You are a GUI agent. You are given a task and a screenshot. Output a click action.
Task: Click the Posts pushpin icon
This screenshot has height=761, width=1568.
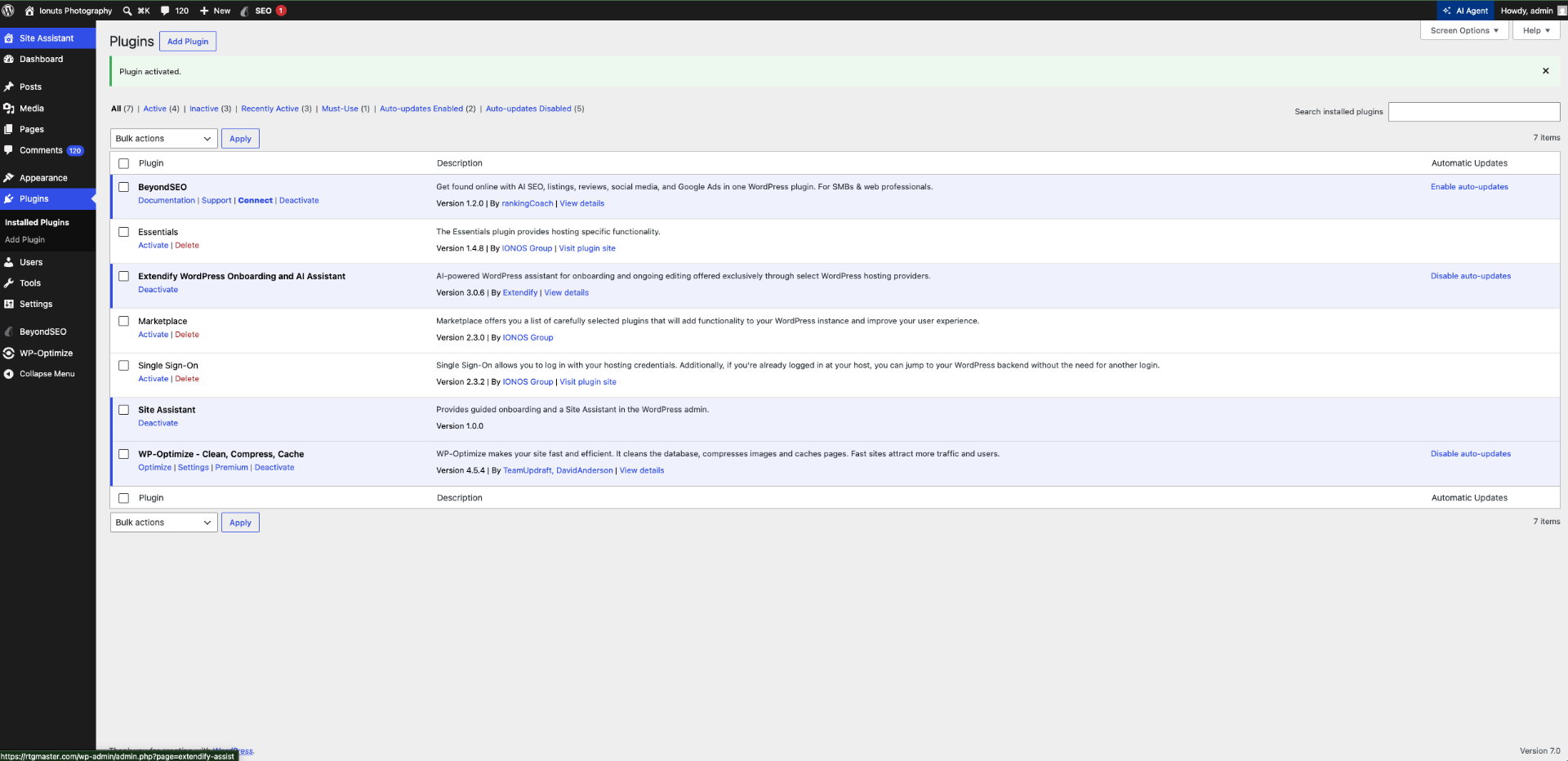[x=9, y=87]
